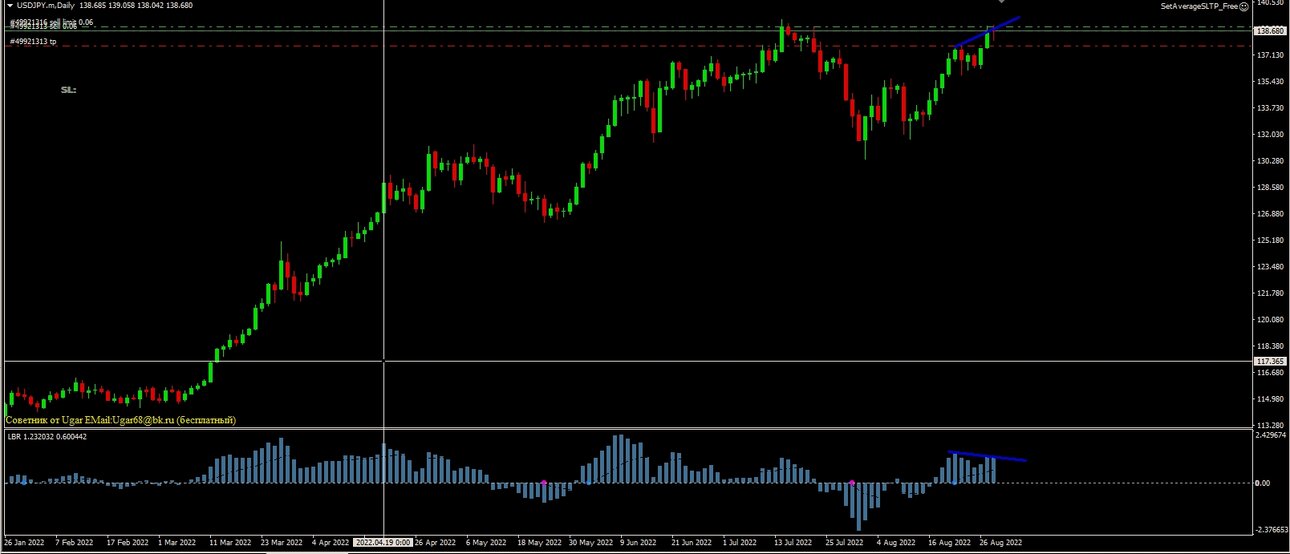The width and height of the screenshot is (1290, 554).
Task: Click the 16 Aug 2022 date label
Action: pyautogui.click(x=949, y=543)
